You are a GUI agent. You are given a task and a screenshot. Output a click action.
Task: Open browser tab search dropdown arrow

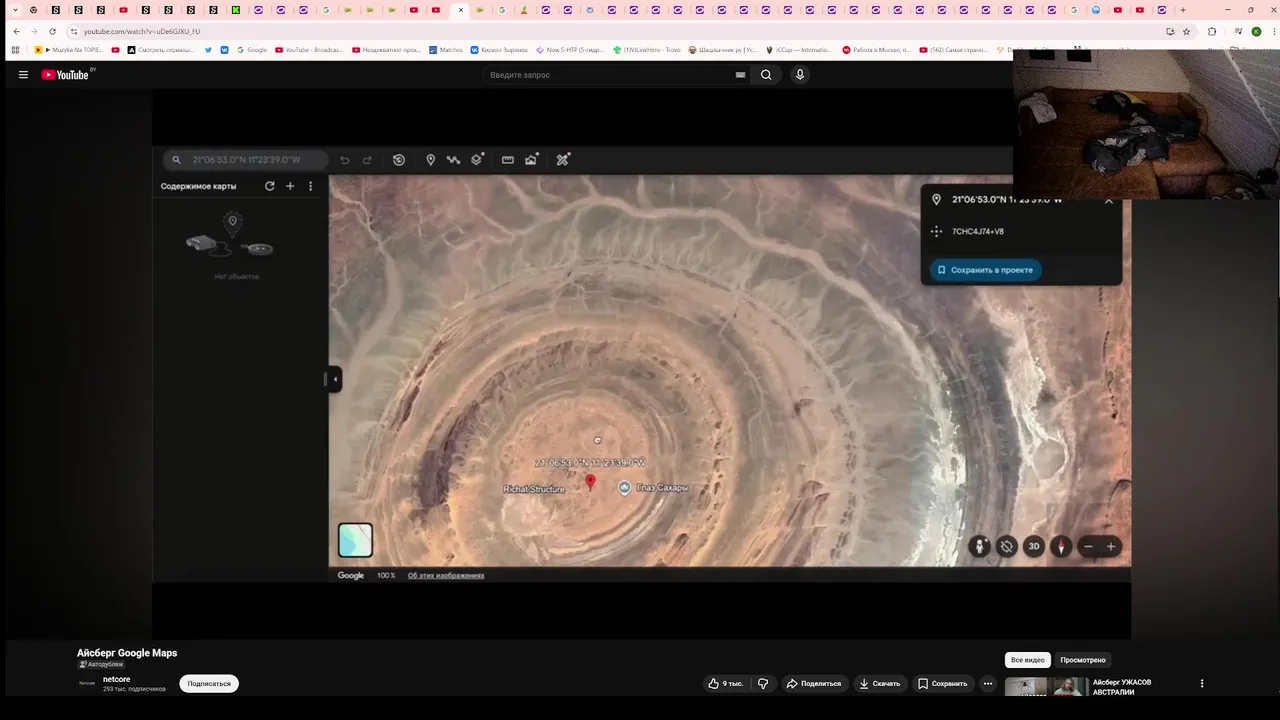click(x=15, y=10)
